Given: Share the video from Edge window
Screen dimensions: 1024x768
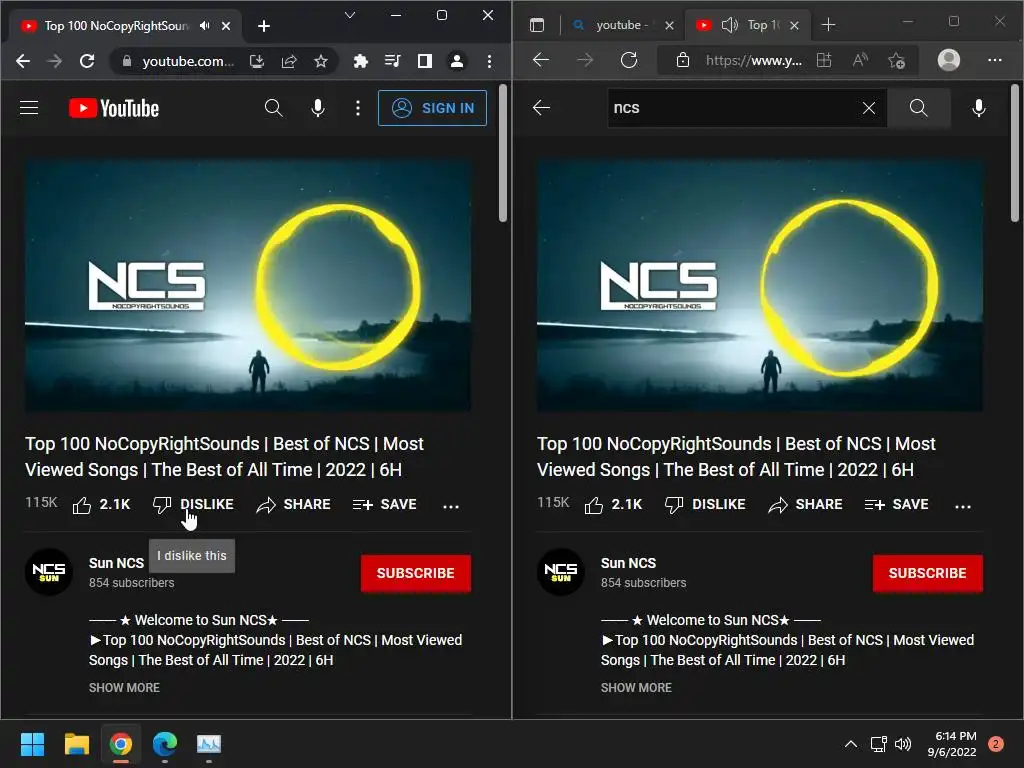Looking at the screenshot, I should [805, 505].
